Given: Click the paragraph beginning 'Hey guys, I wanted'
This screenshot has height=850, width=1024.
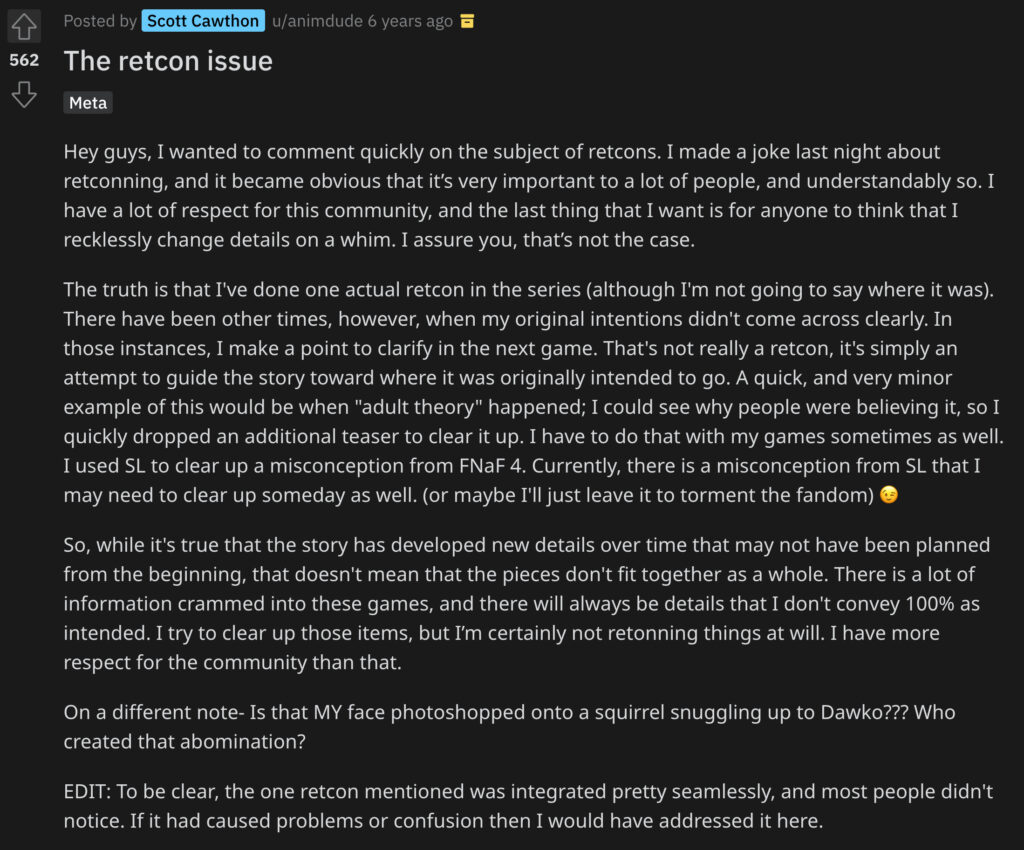Looking at the screenshot, I should [x=529, y=196].
